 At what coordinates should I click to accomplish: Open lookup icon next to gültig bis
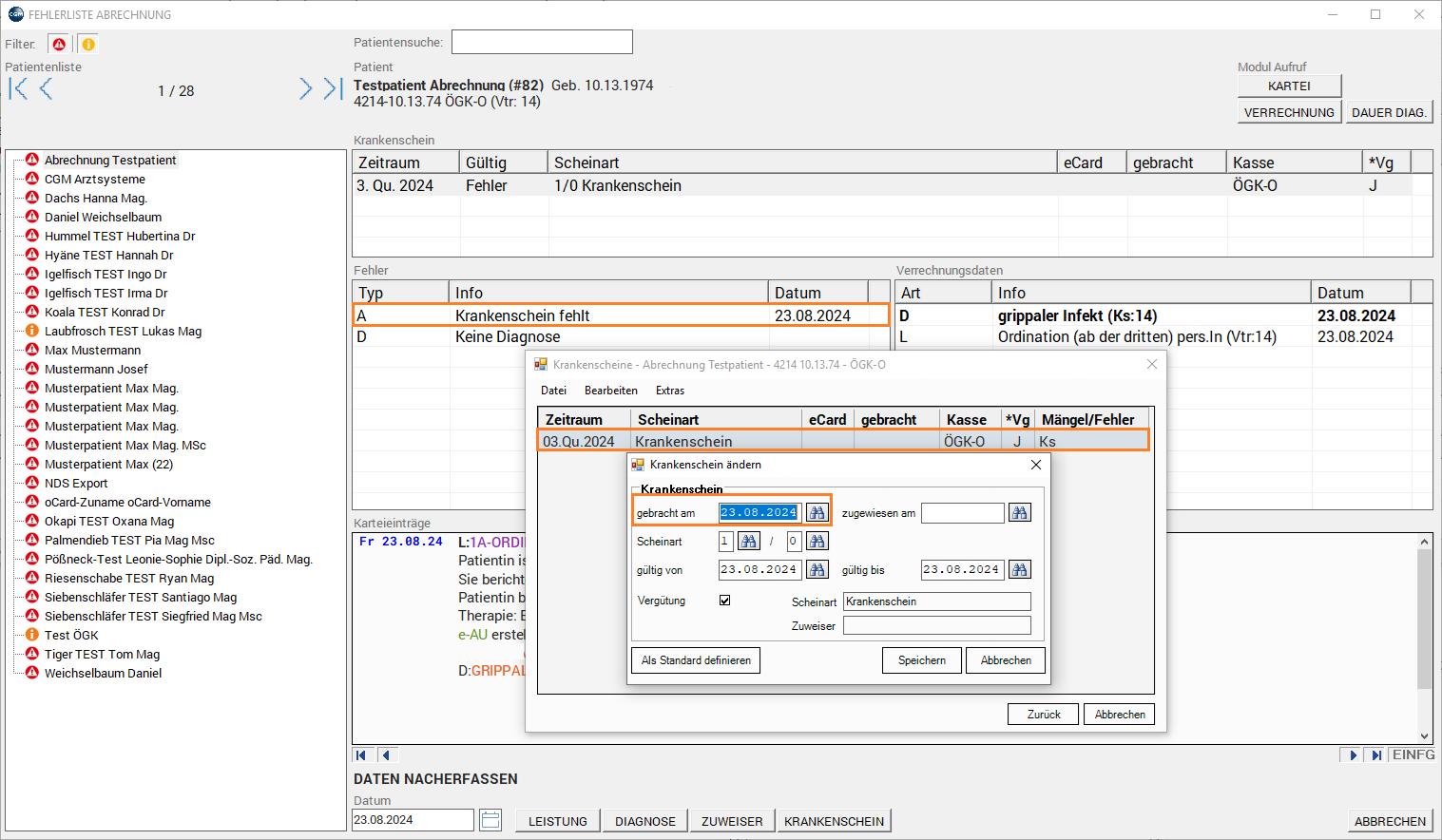click(x=1020, y=569)
